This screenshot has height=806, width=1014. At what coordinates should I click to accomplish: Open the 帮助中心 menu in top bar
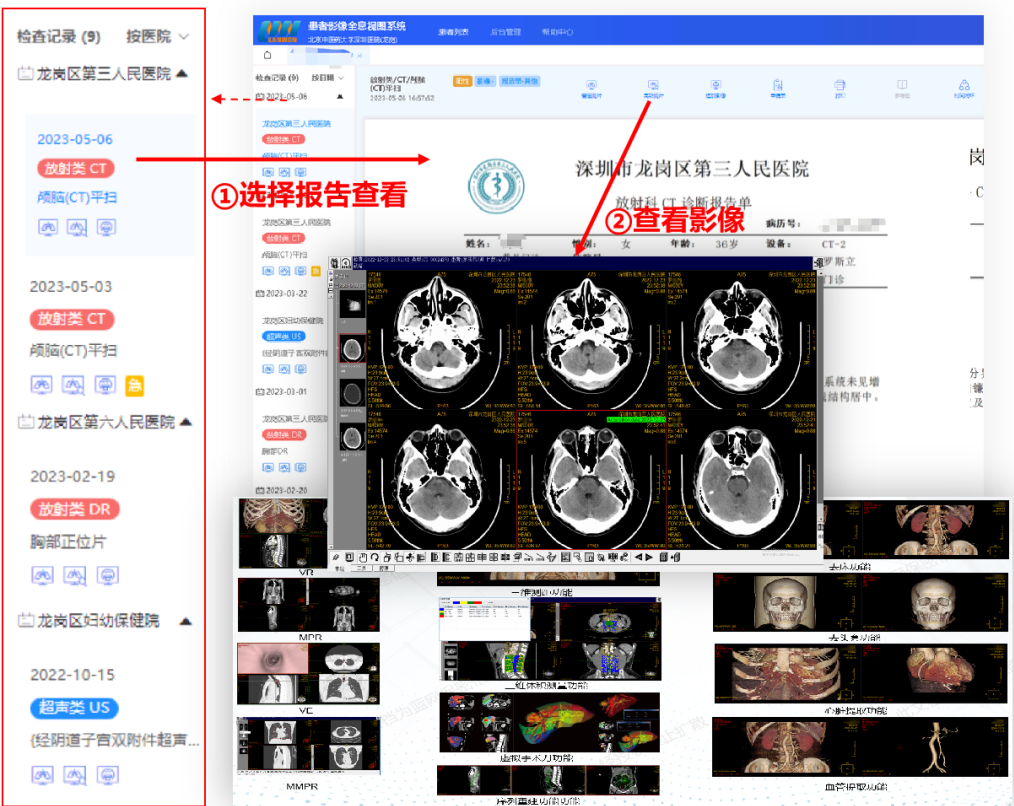557,32
